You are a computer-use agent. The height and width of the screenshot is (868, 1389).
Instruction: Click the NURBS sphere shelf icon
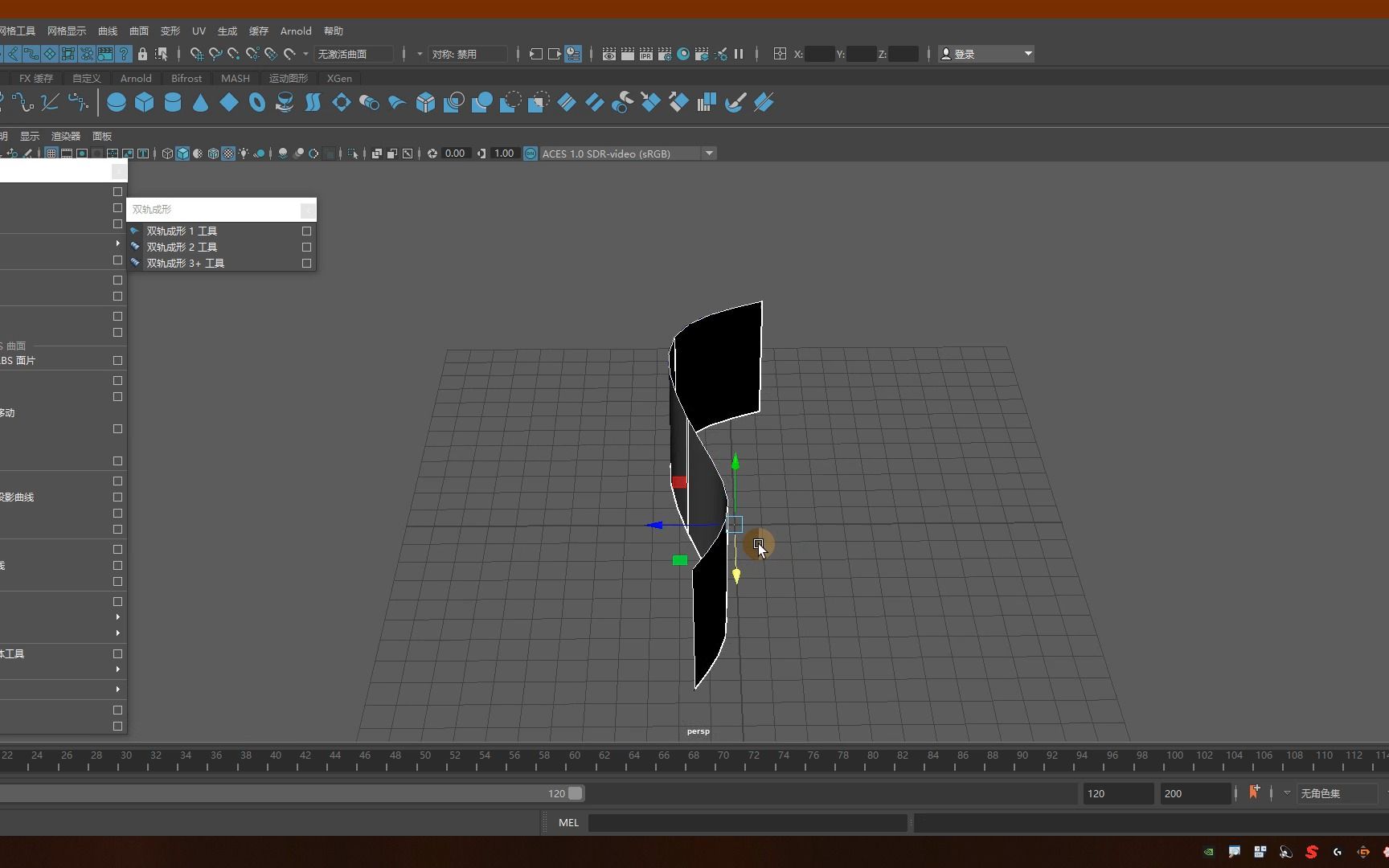tap(117, 103)
